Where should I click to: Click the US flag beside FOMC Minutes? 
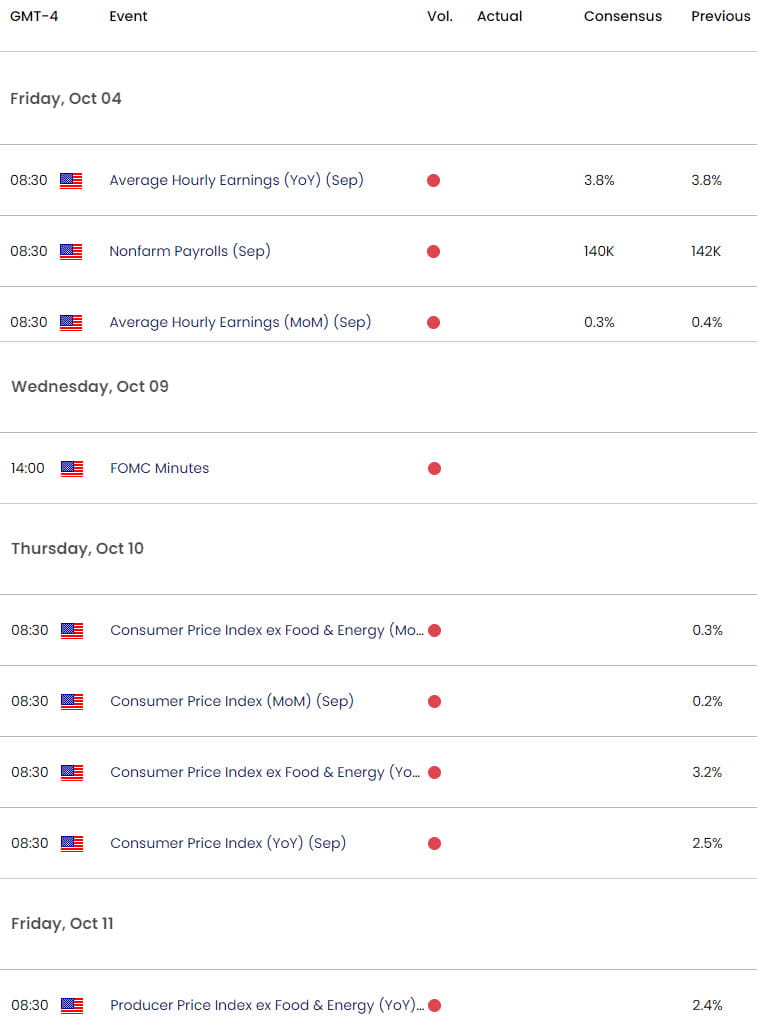tap(71, 468)
